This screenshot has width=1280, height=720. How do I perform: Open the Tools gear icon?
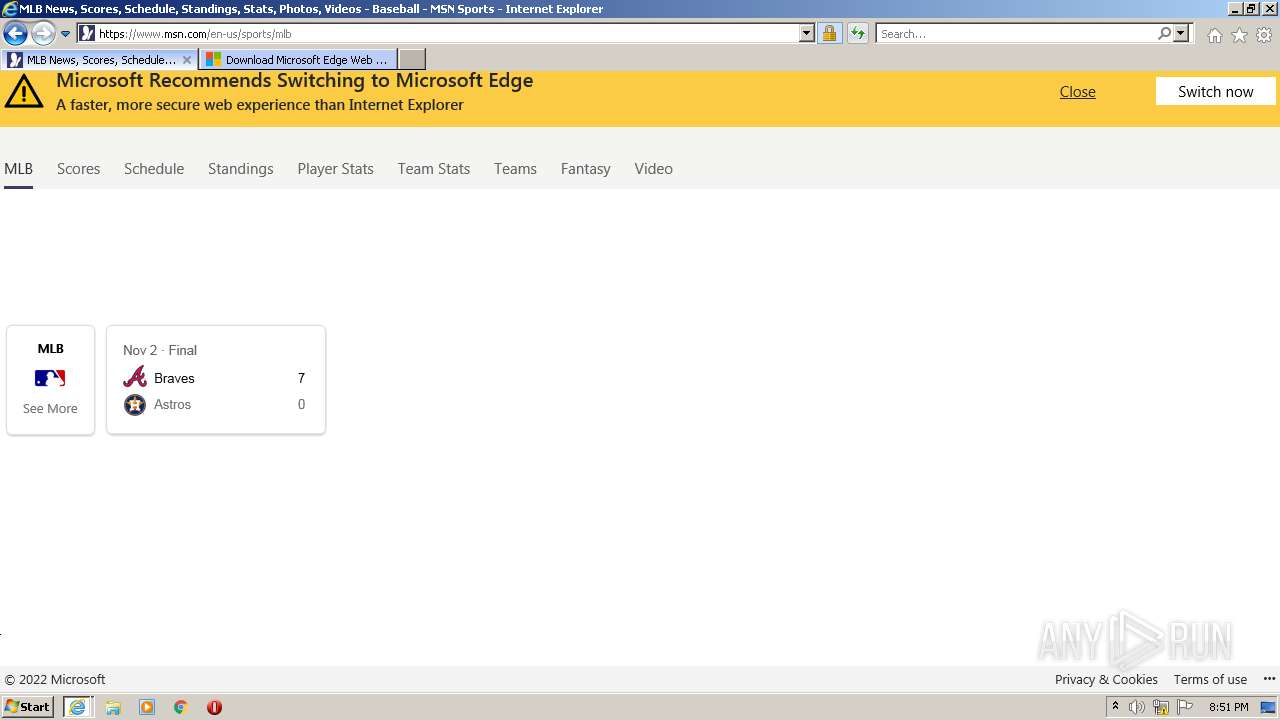[1264, 35]
